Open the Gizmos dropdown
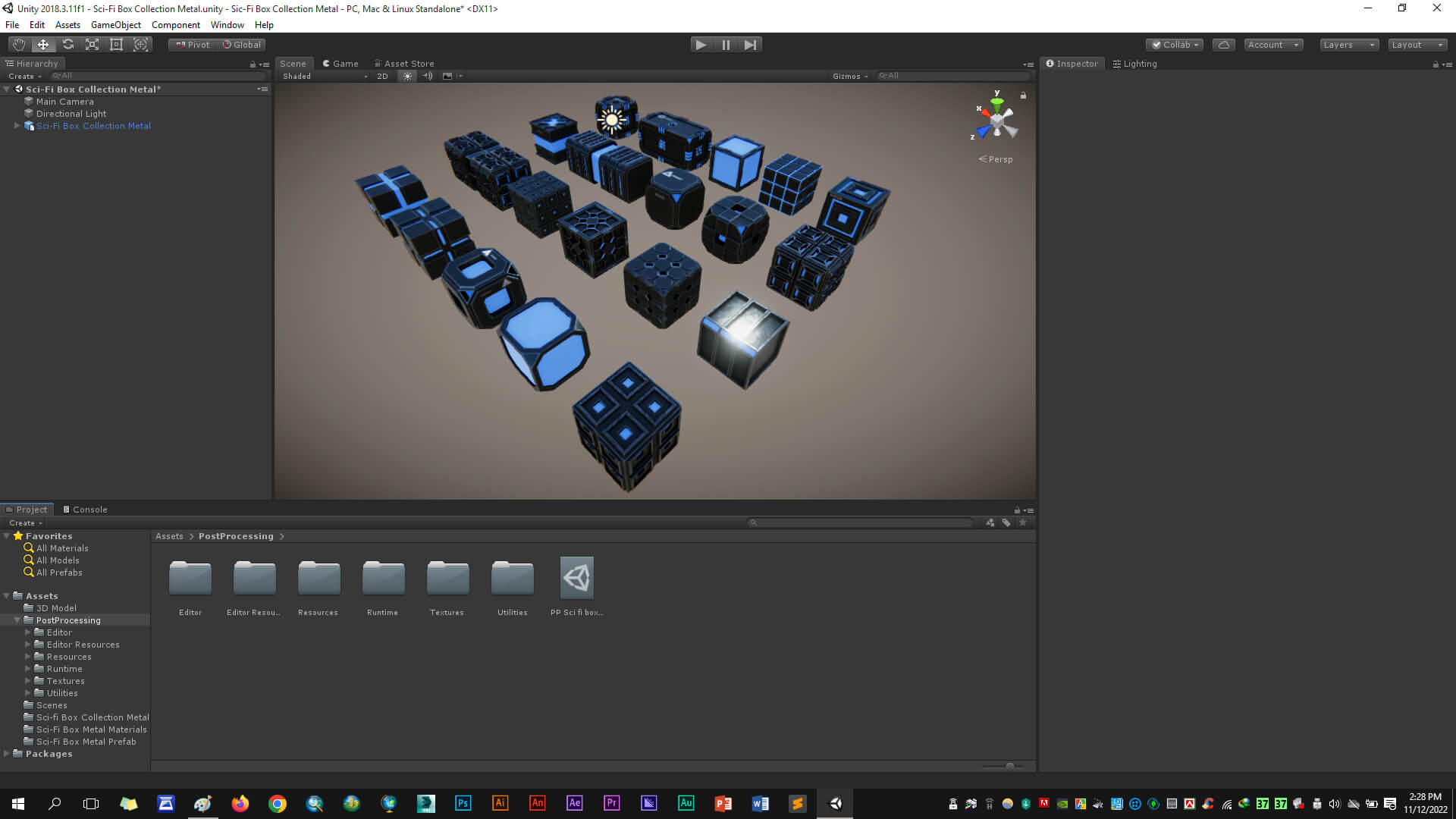This screenshot has height=819, width=1456. pos(849,76)
